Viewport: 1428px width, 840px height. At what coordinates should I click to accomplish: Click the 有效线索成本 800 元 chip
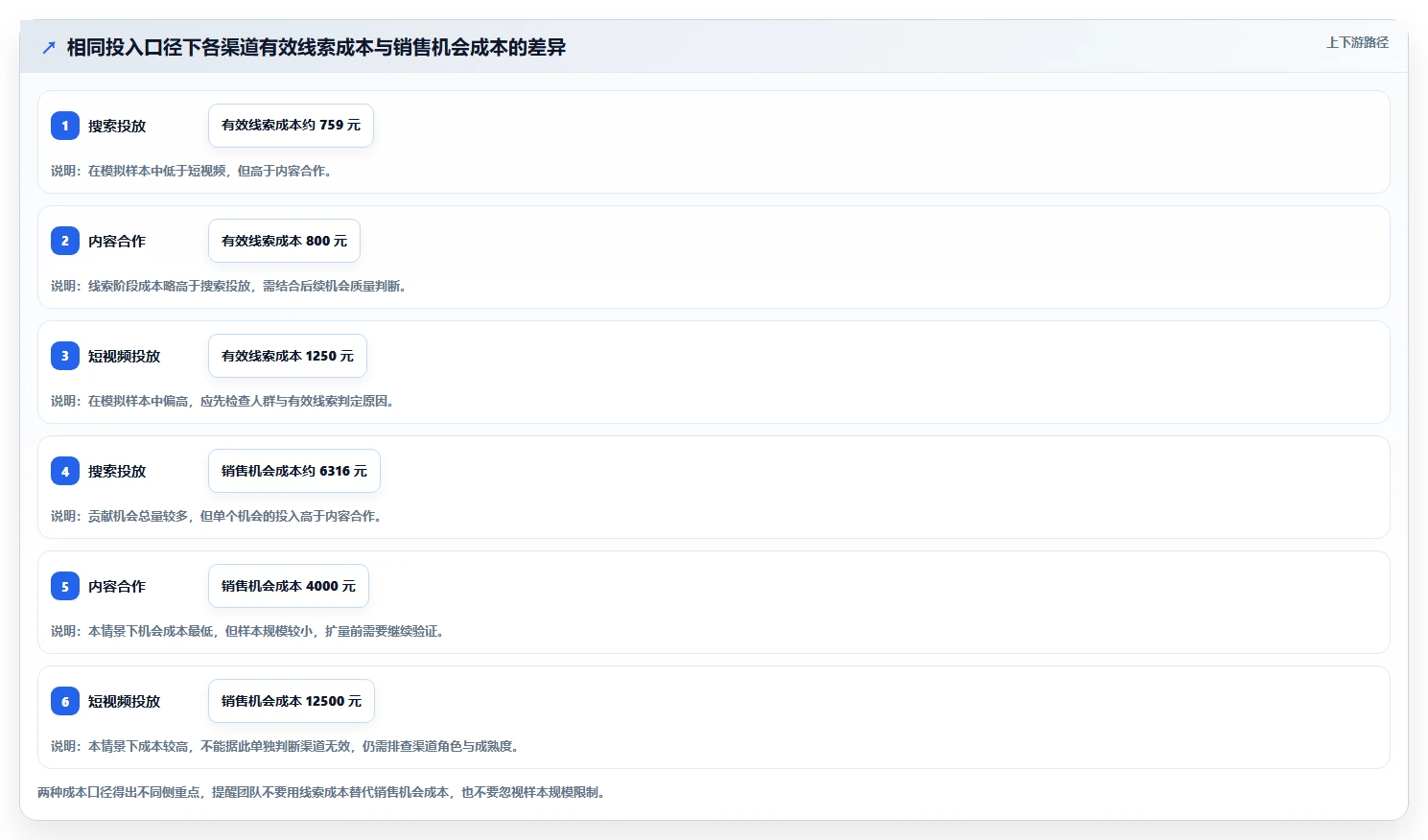tap(284, 241)
